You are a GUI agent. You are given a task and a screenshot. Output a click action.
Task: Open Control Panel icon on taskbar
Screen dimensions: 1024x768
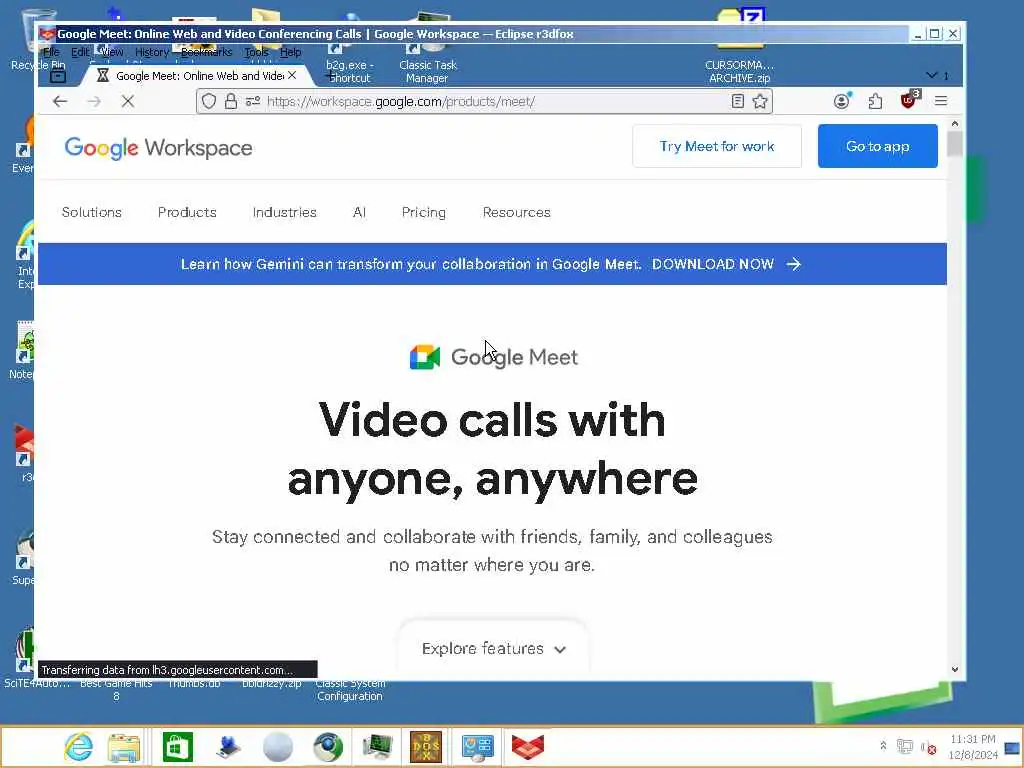[477, 747]
